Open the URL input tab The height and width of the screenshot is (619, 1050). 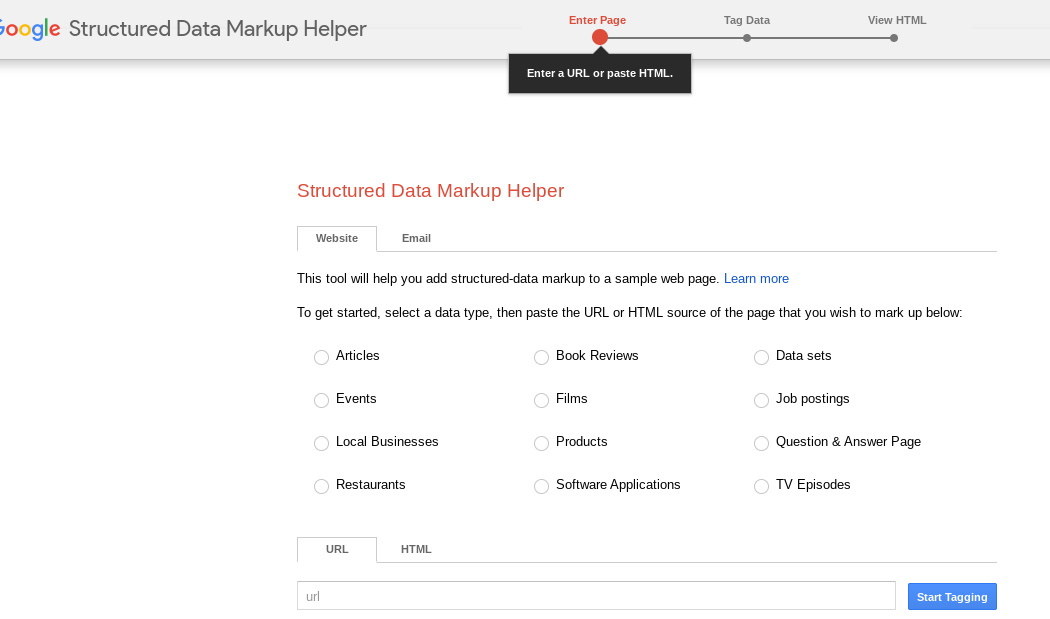point(337,549)
